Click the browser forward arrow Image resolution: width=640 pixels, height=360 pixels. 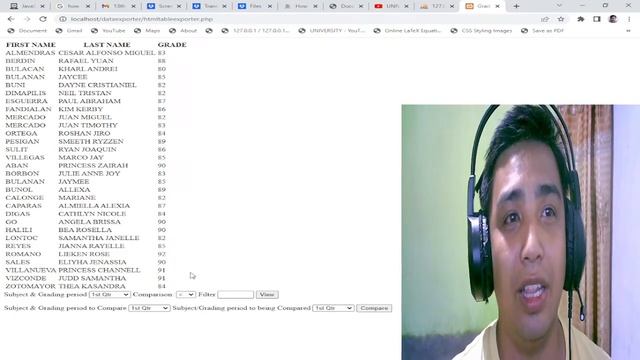click(27, 19)
